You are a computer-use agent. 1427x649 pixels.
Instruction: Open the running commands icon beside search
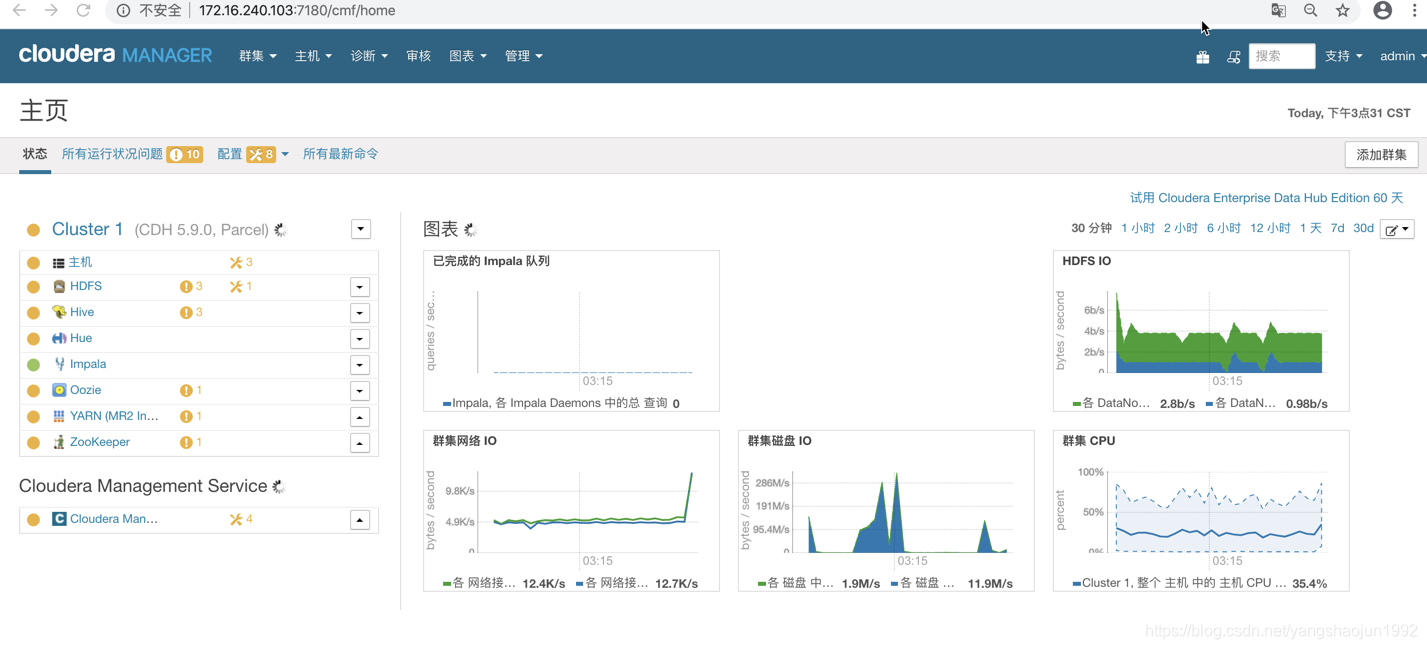1233,57
